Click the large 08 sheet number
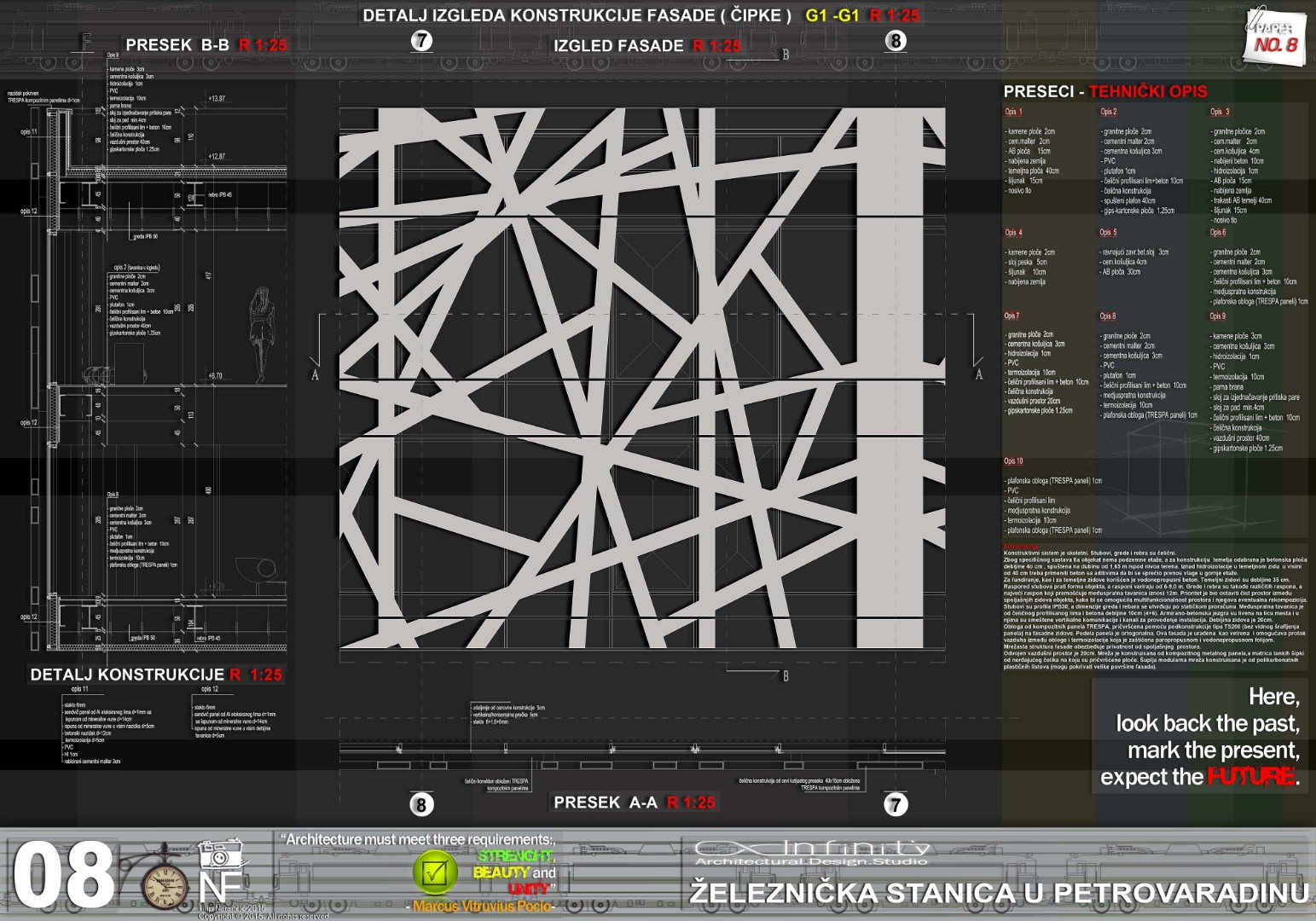The height and width of the screenshot is (921, 1316). [x=63, y=876]
